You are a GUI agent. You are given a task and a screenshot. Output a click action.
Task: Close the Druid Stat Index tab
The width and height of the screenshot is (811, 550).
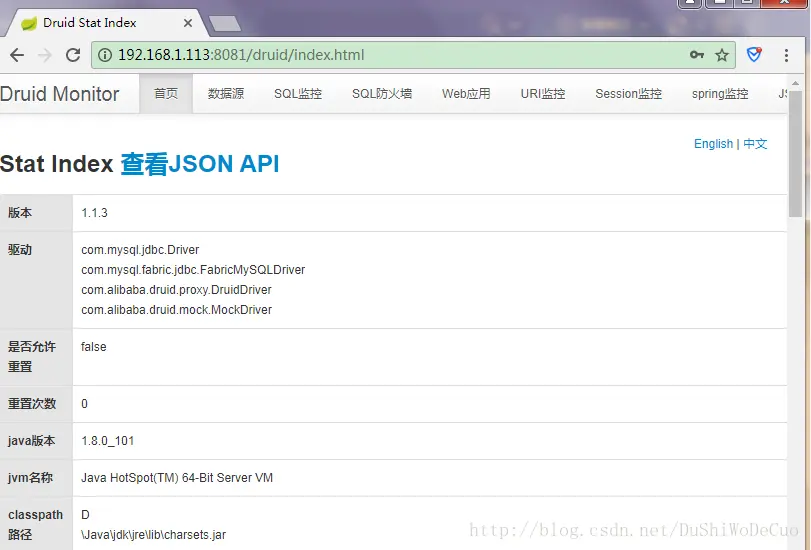tap(188, 23)
